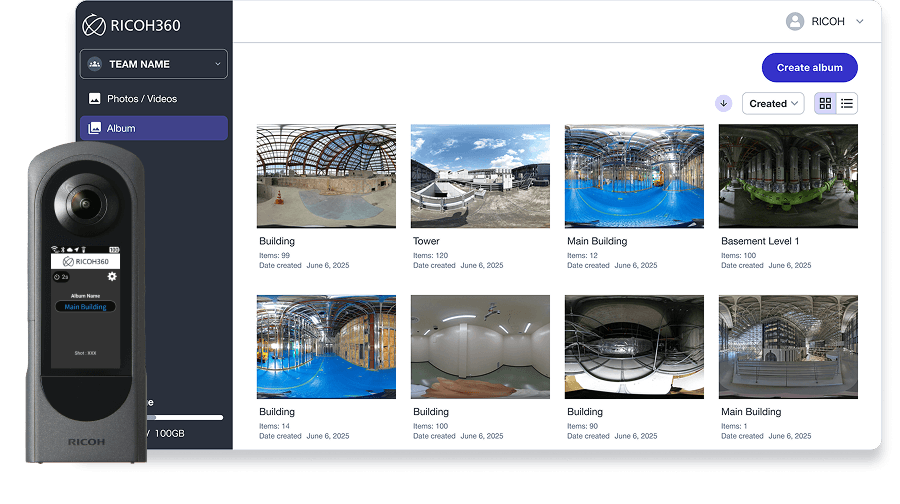Open Photos / Videos in the sidebar
This screenshot has width=900, height=504.
(x=142, y=99)
